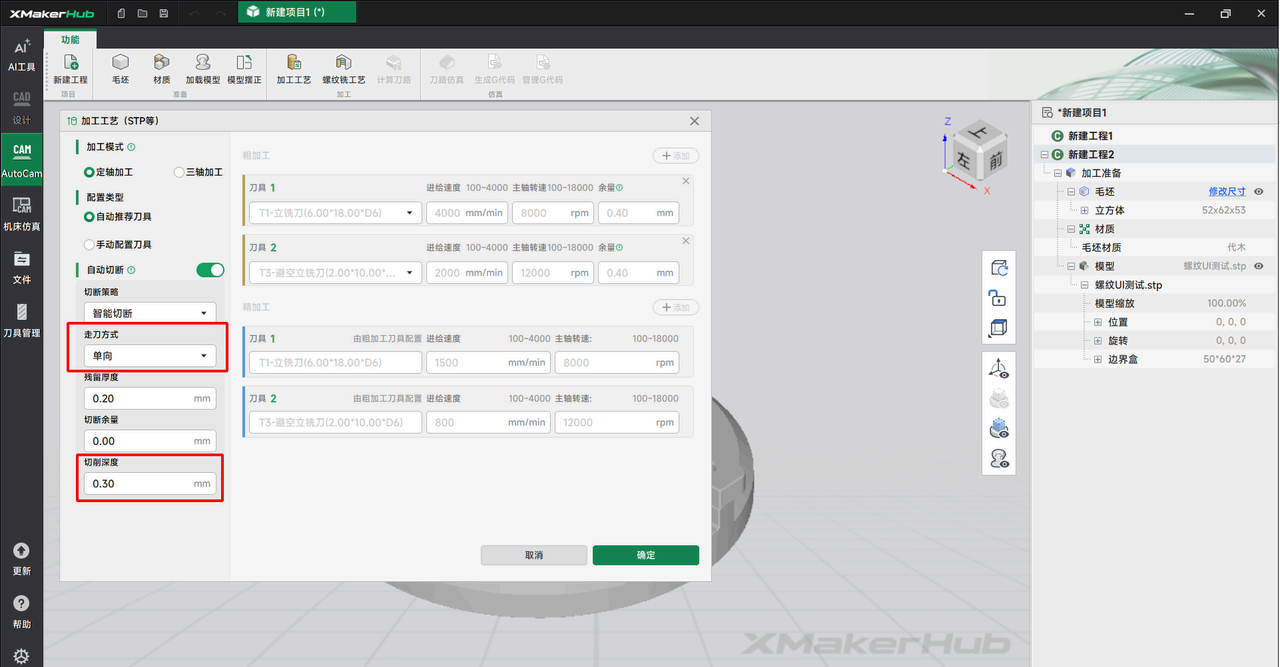Click the new file icon in title bar
1280x667 pixels.
click(121, 13)
